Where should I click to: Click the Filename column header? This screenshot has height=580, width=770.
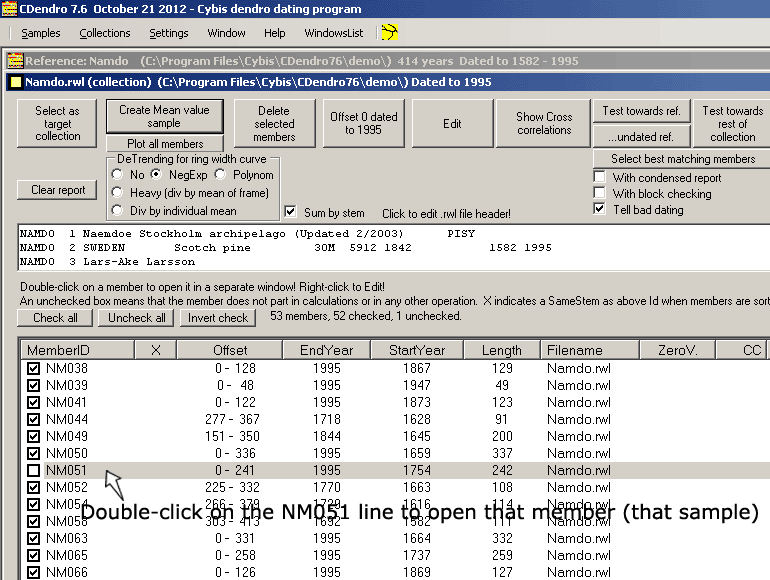pyautogui.click(x=590, y=350)
